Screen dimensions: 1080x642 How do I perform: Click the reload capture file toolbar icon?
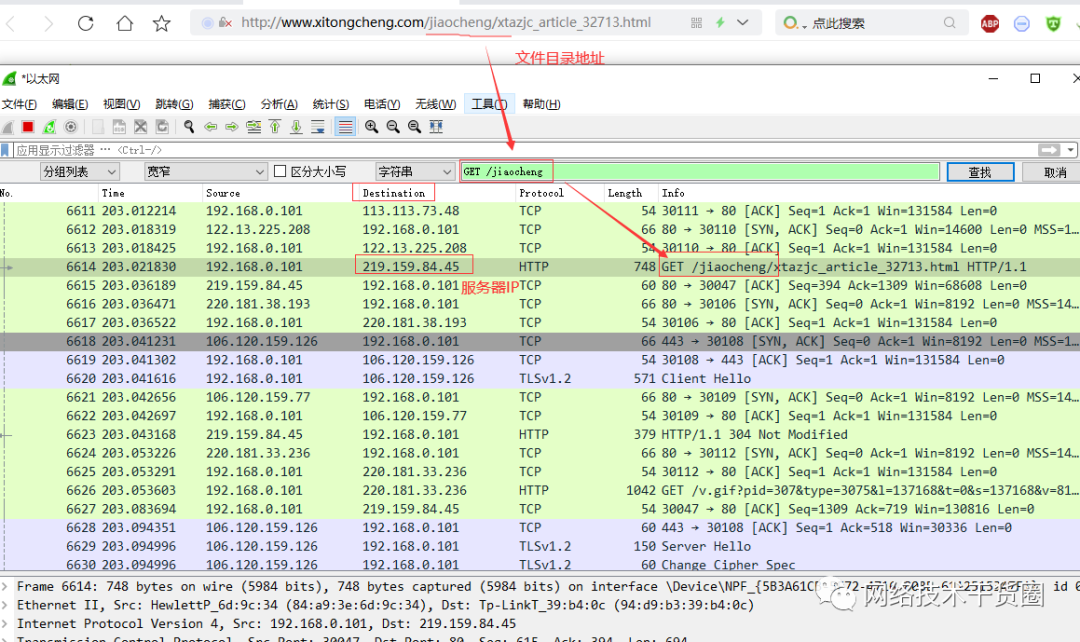coord(162,127)
